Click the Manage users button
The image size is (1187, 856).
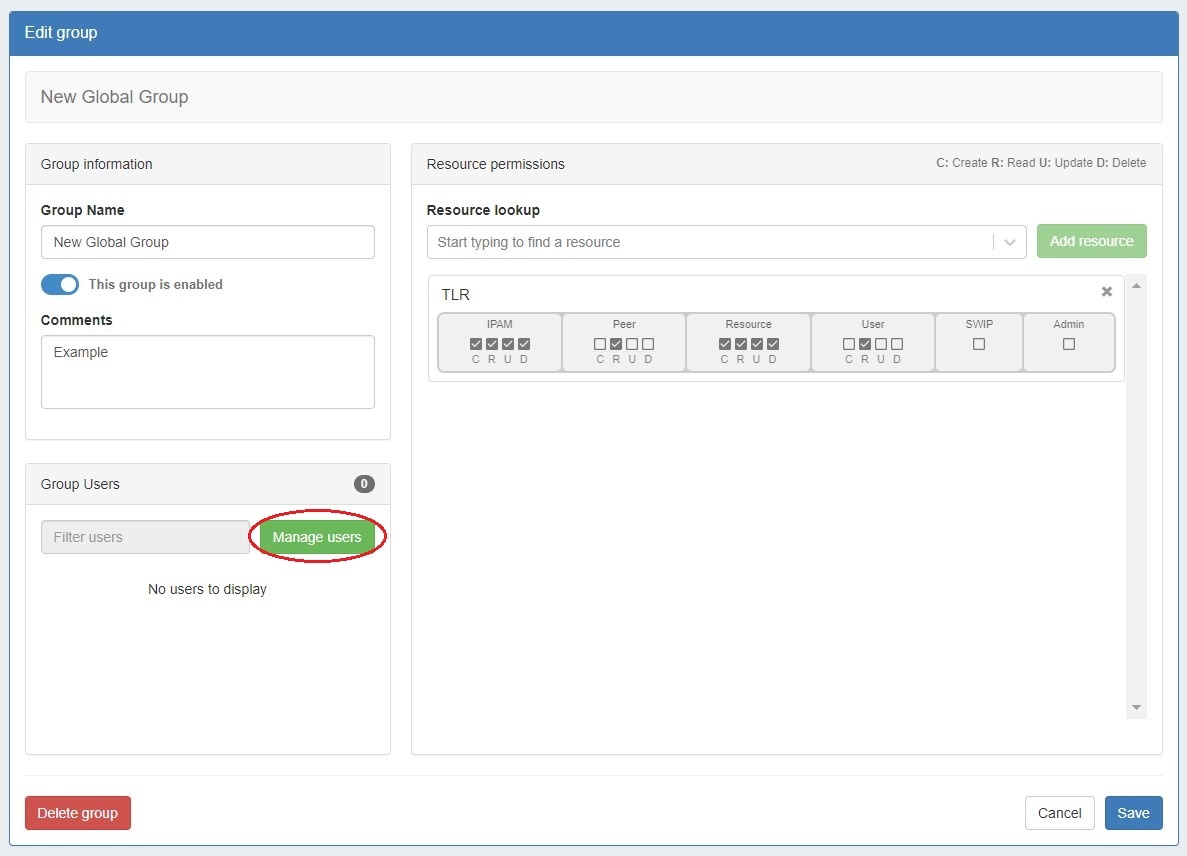tap(317, 537)
